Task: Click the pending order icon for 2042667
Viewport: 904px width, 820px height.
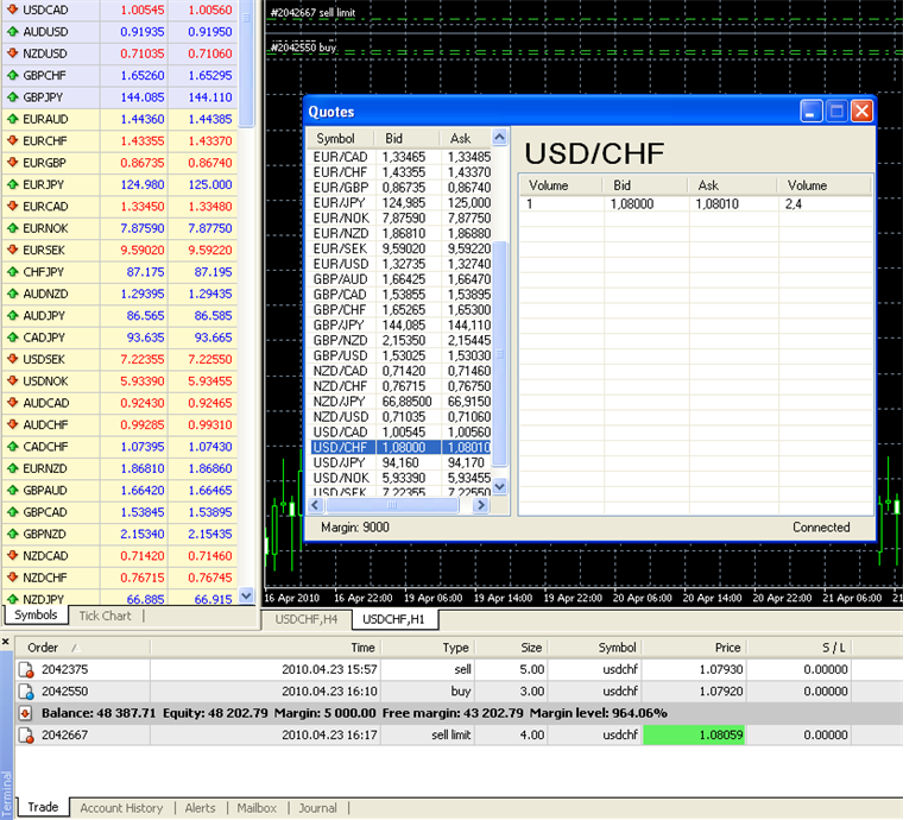Action: [x=26, y=735]
